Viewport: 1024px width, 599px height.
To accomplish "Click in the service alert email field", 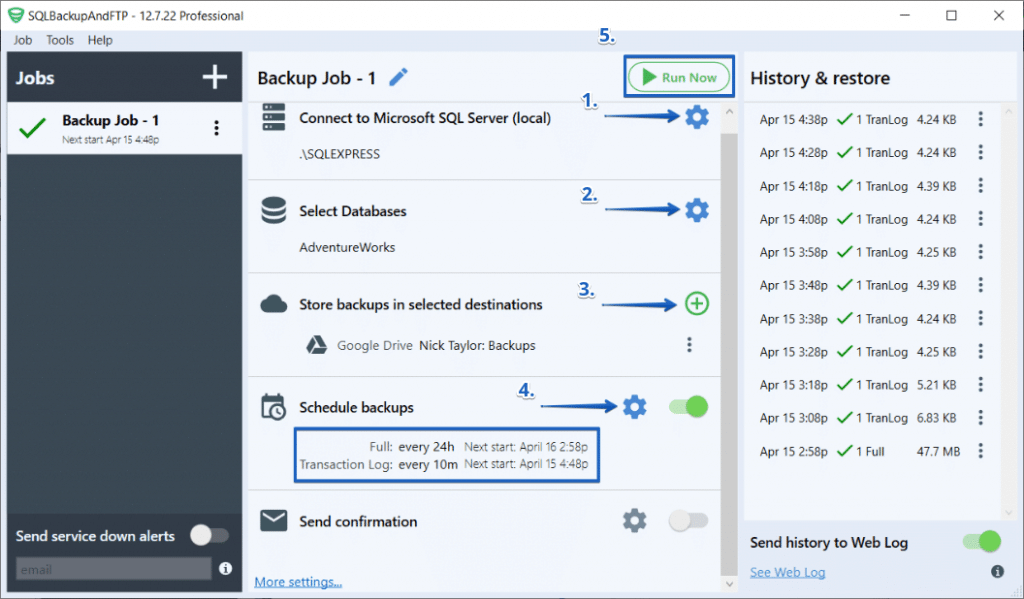I will coord(113,569).
